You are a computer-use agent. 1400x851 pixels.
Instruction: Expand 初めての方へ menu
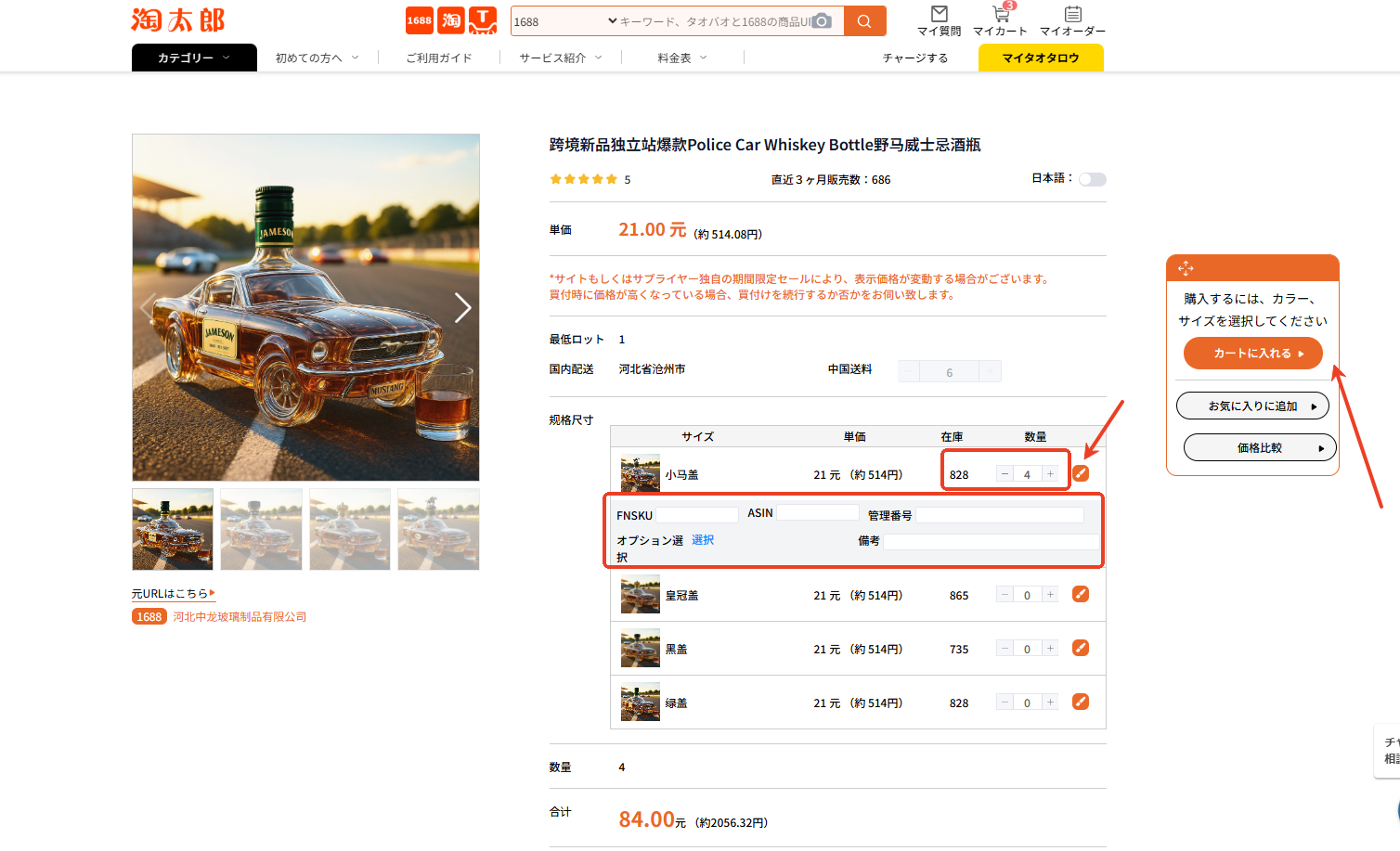(x=317, y=58)
